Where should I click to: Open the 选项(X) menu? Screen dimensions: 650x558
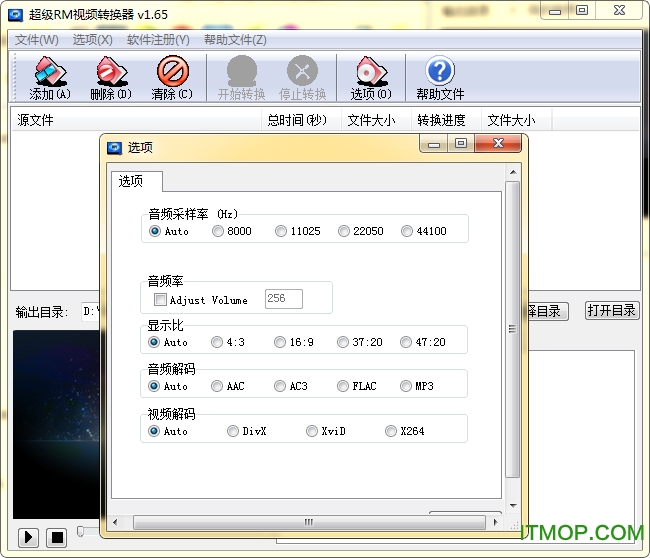(x=92, y=40)
